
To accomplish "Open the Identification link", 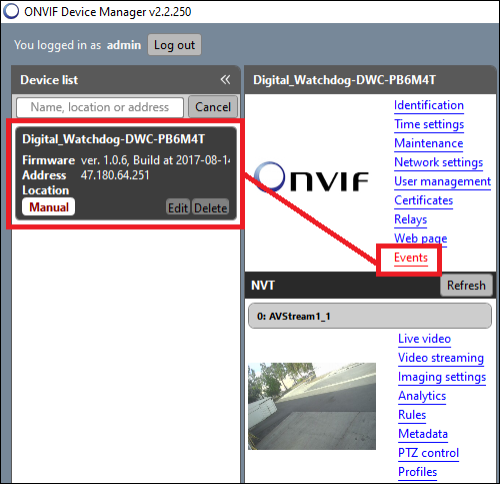I will 429,105.
